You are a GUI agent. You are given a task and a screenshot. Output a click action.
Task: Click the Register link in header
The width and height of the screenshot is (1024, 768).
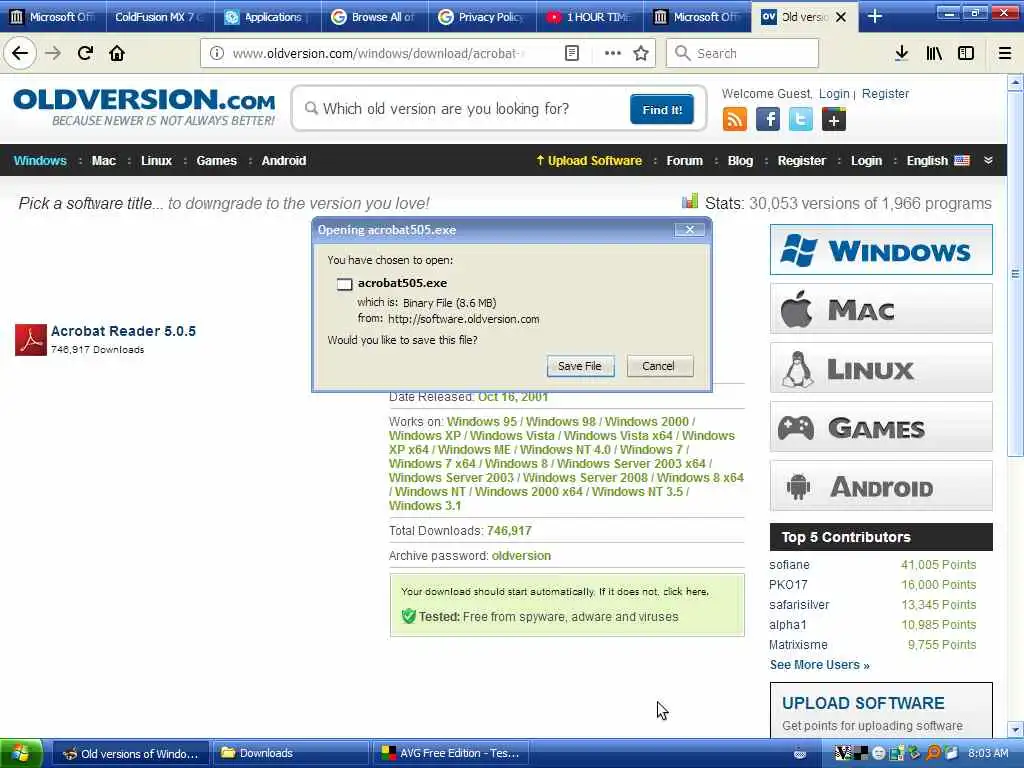[885, 93]
